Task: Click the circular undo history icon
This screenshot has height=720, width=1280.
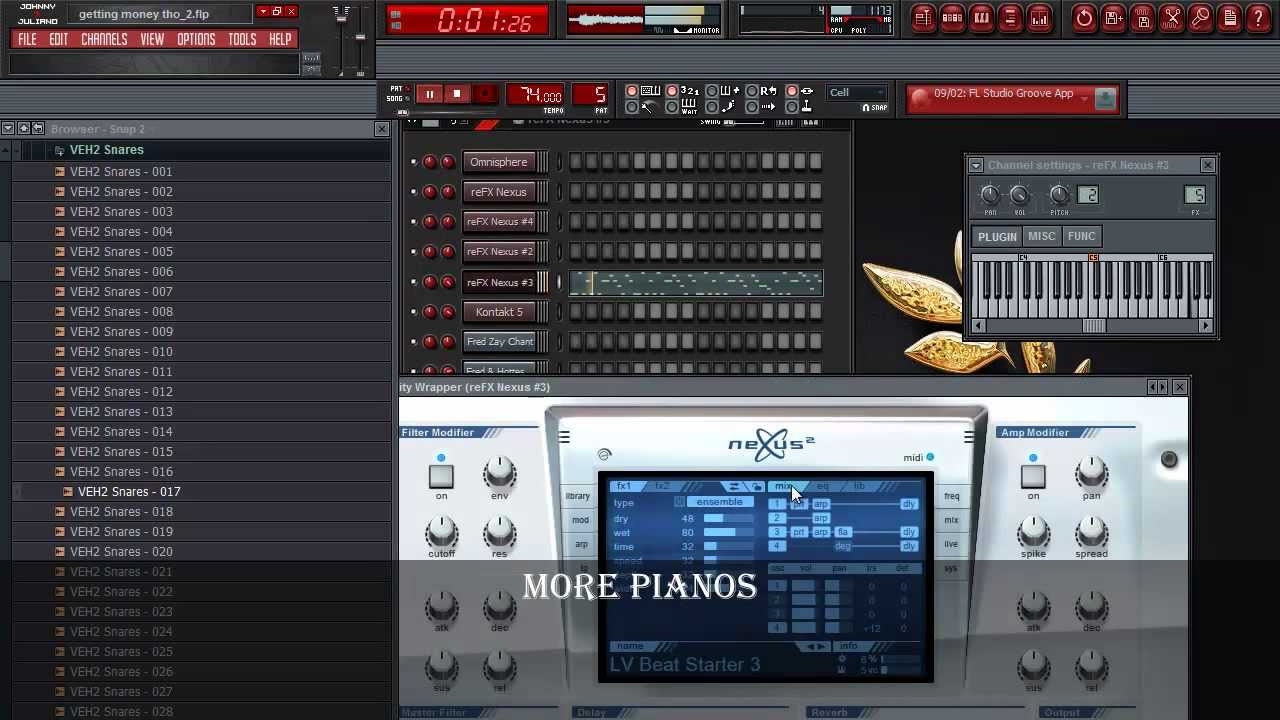Action: 1084,17
